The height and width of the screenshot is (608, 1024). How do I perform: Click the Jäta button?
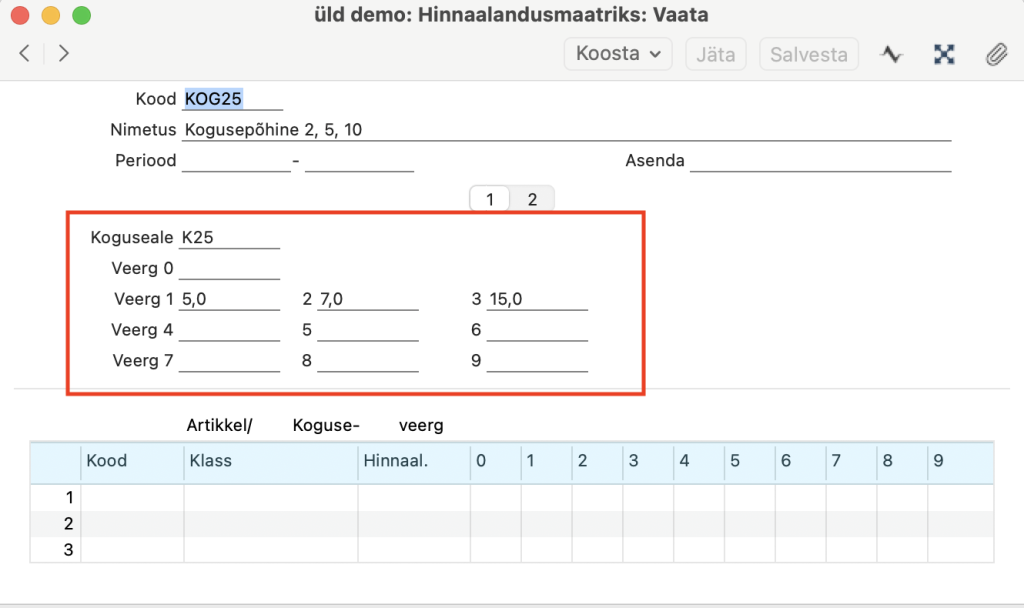[x=716, y=54]
